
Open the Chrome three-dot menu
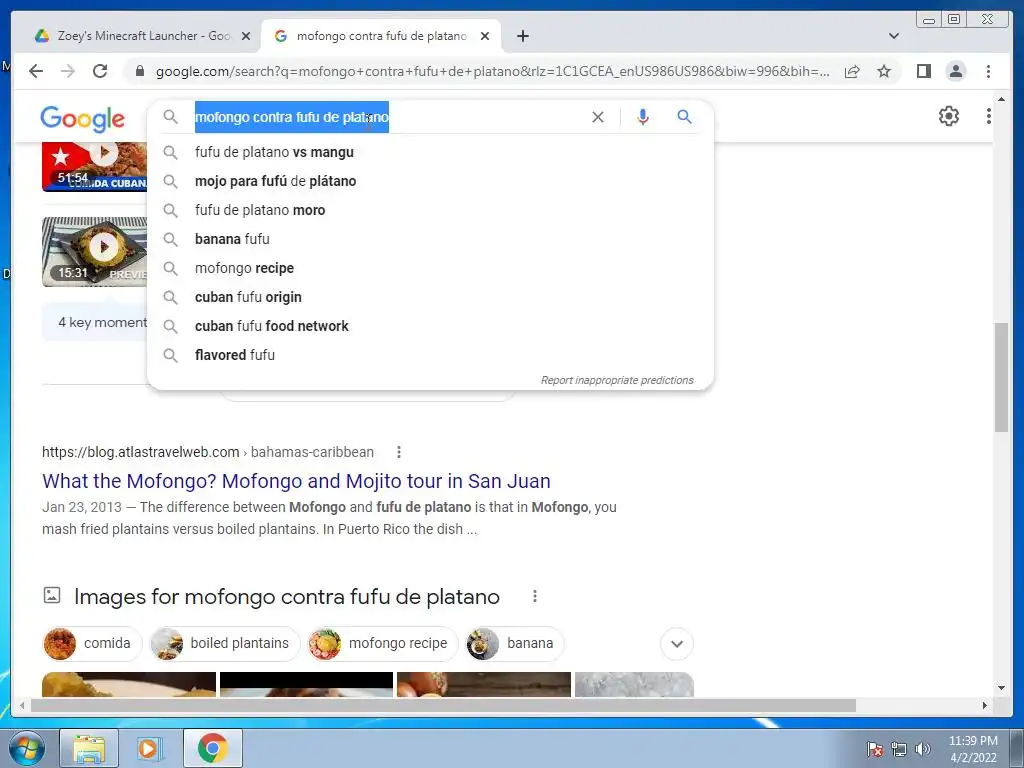[x=988, y=71]
